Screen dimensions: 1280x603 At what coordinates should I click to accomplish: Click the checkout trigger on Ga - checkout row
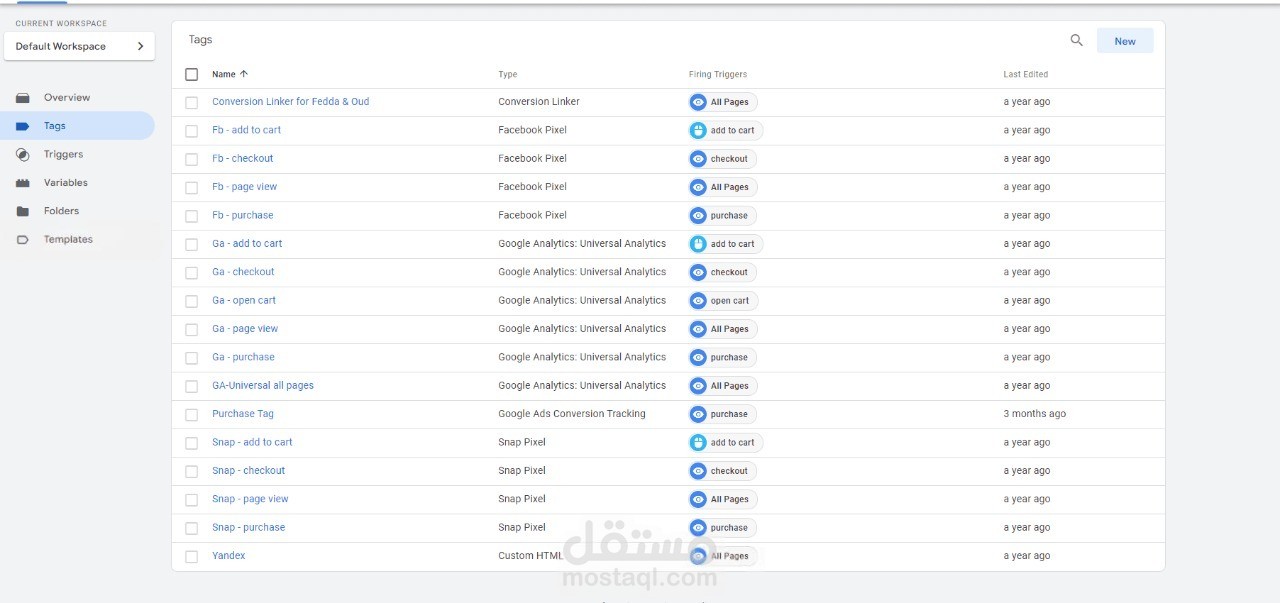pyautogui.click(x=723, y=272)
